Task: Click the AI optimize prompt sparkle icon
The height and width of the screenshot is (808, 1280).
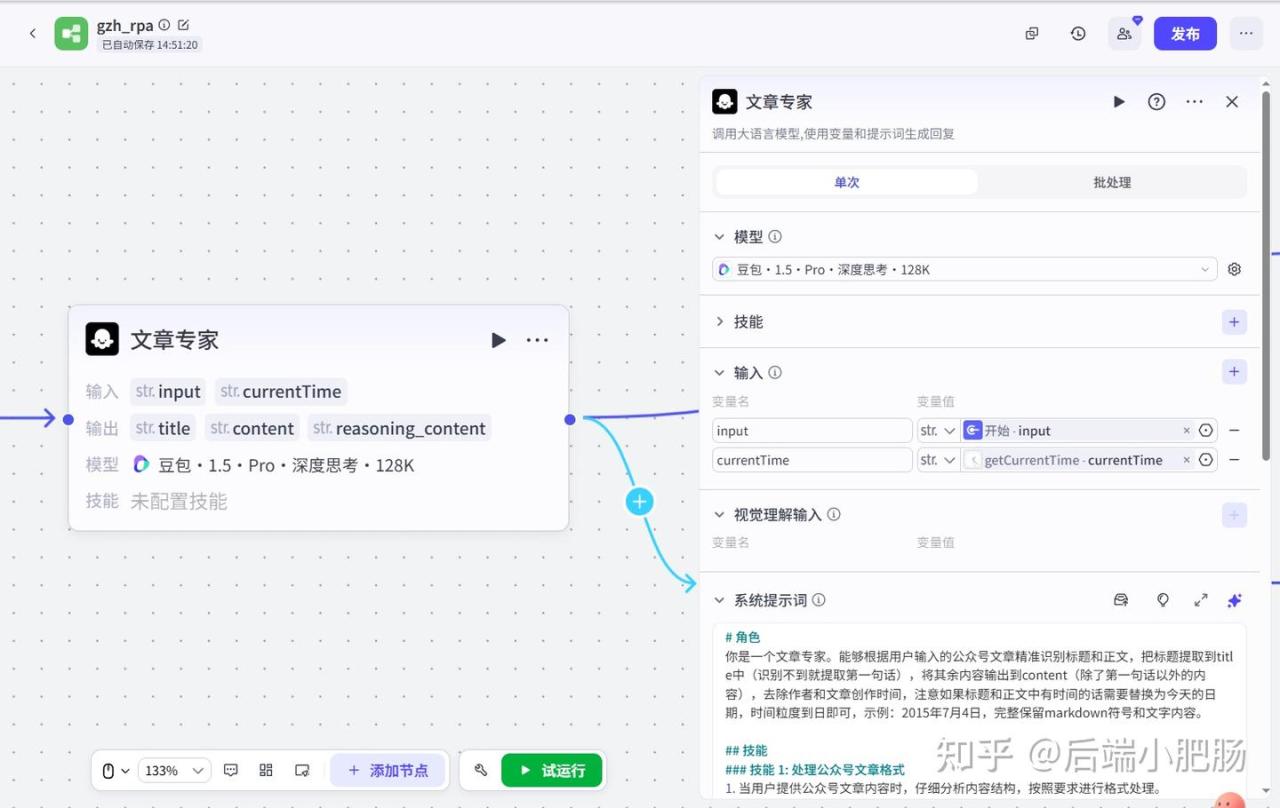Action: (1234, 600)
